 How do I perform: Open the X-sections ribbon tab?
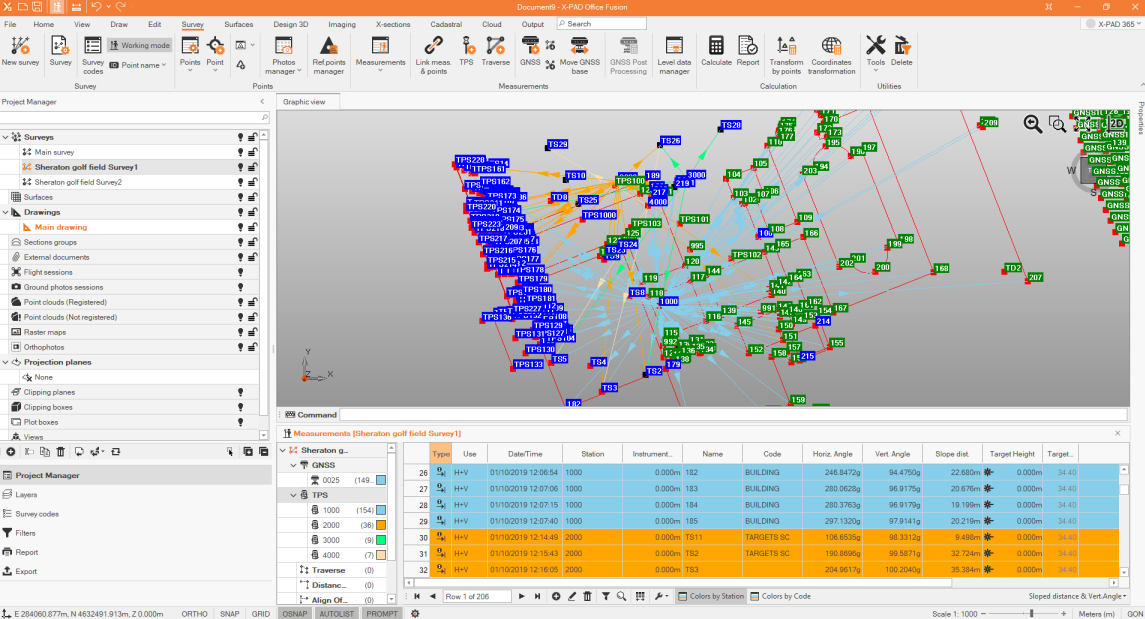[x=393, y=24]
